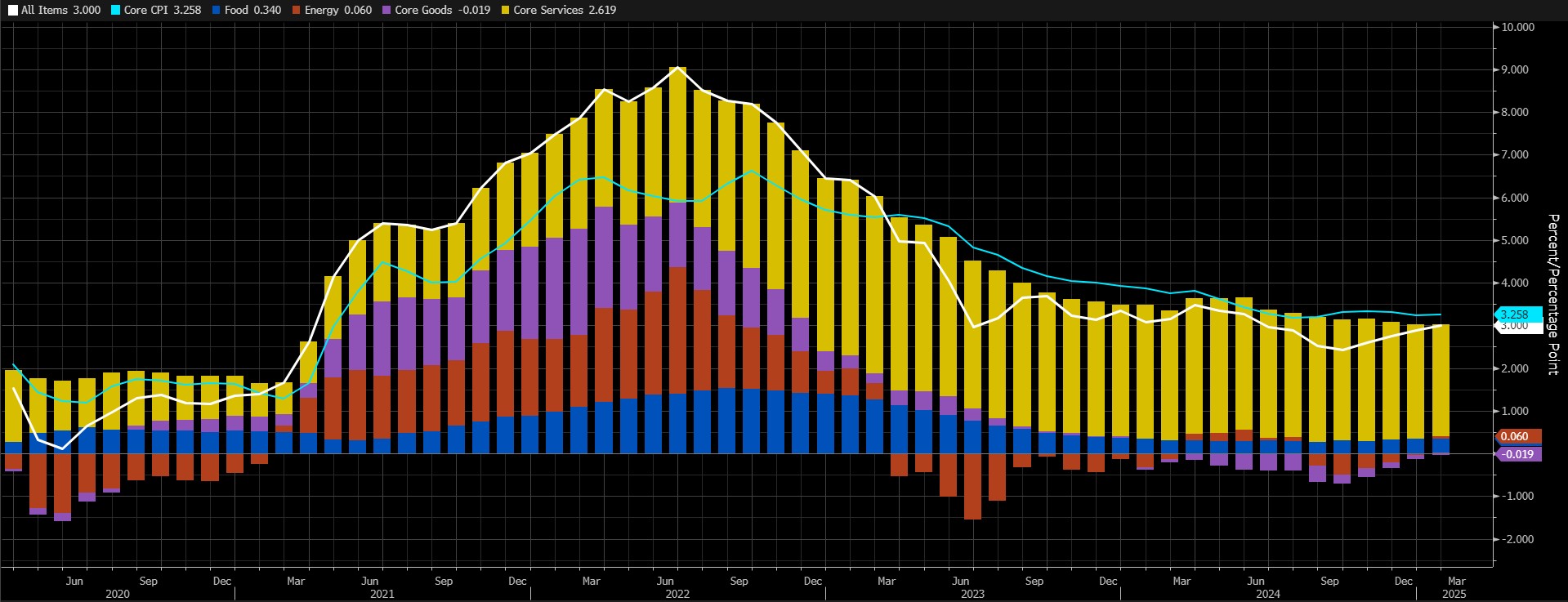This screenshot has height=602, width=1568.
Task: Click the 9.000 y-axis label
Action: pos(1515,69)
